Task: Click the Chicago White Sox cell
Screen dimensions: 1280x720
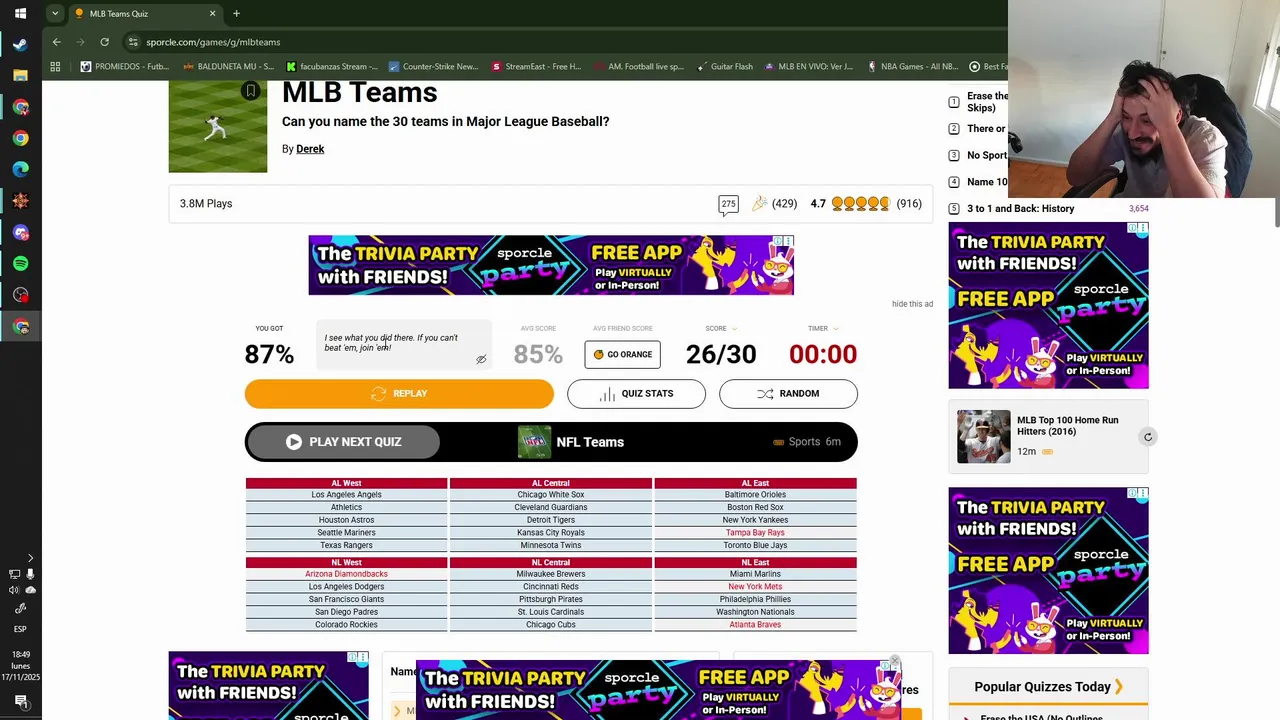Action: coord(551,495)
